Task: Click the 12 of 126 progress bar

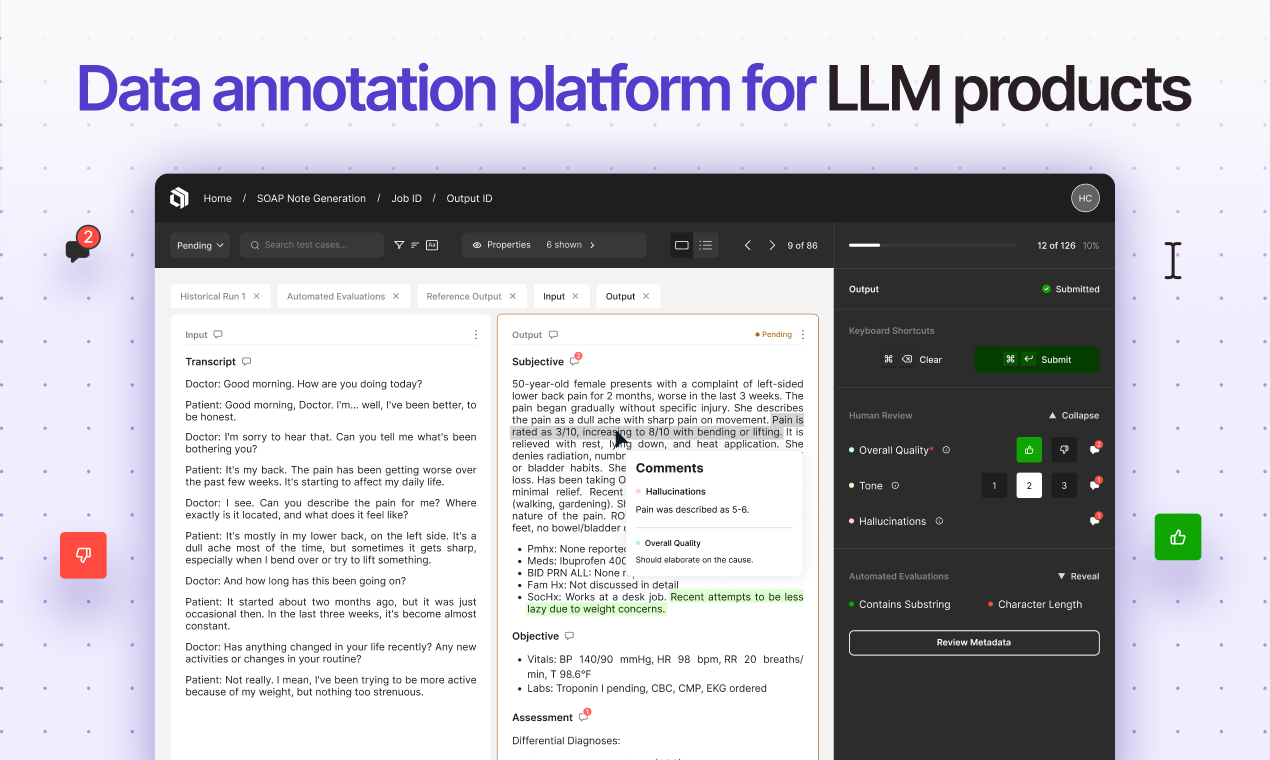Action: click(932, 244)
